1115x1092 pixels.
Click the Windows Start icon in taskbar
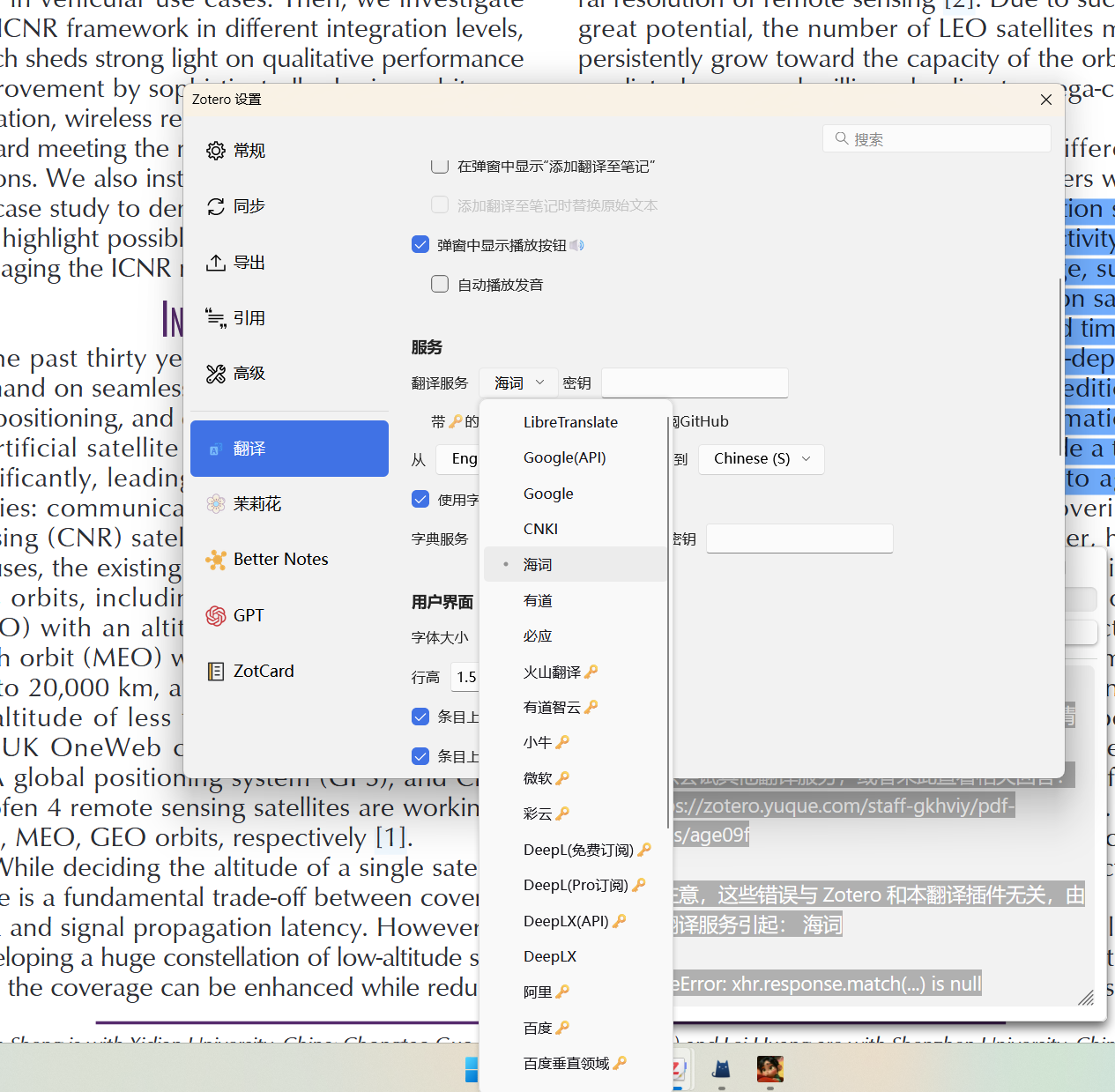click(x=472, y=1069)
